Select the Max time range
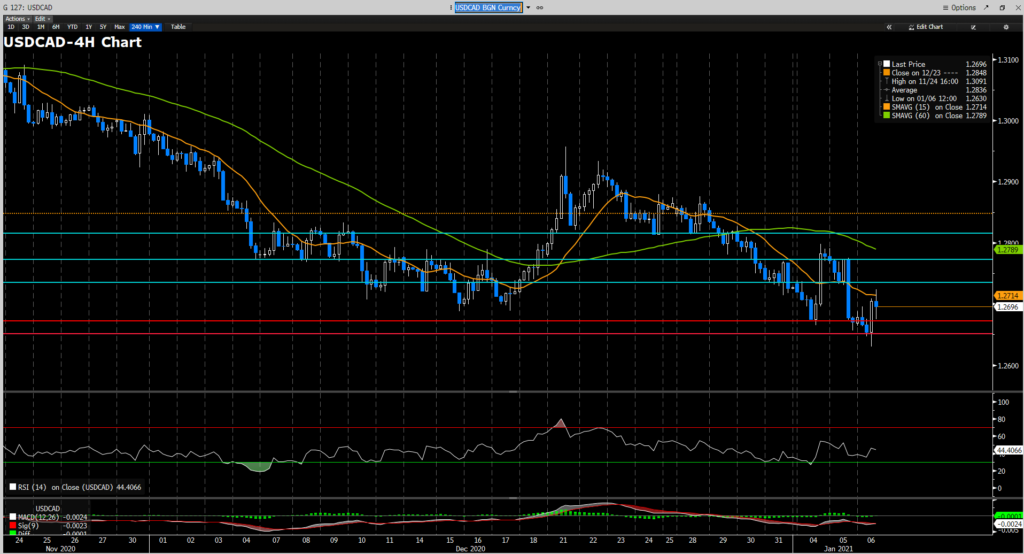This screenshot has width=1024, height=554. pyautogui.click(x=120, y=27)
